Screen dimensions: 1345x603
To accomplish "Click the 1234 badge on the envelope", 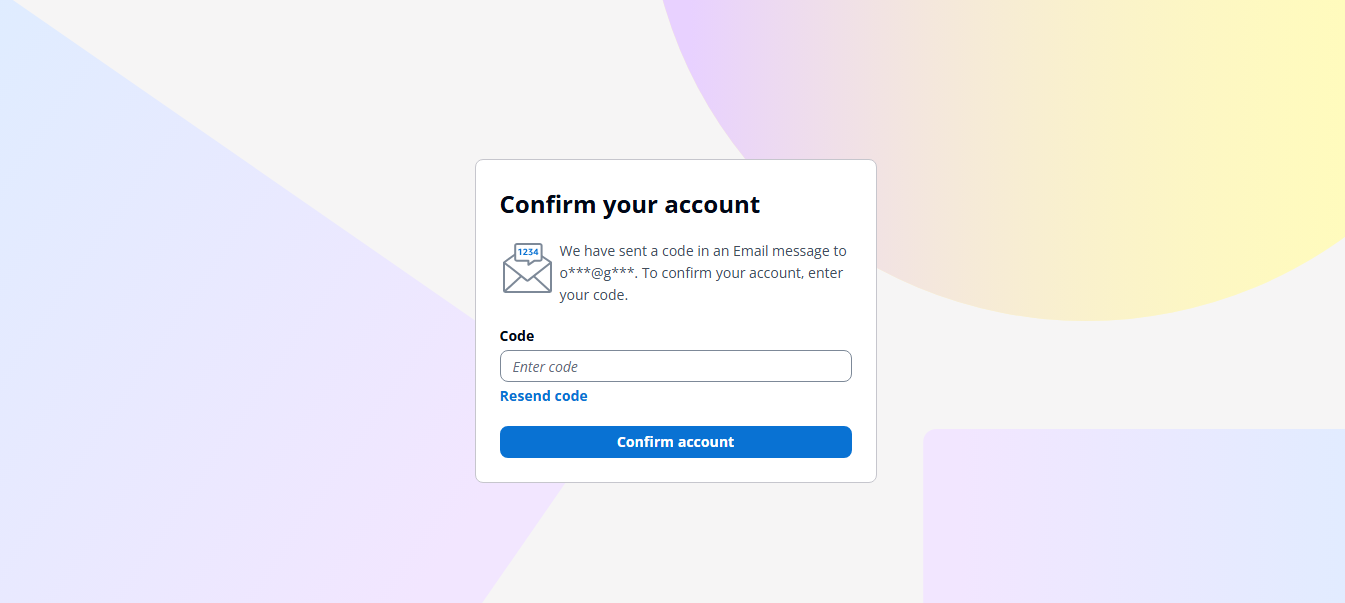I will 526,252.
